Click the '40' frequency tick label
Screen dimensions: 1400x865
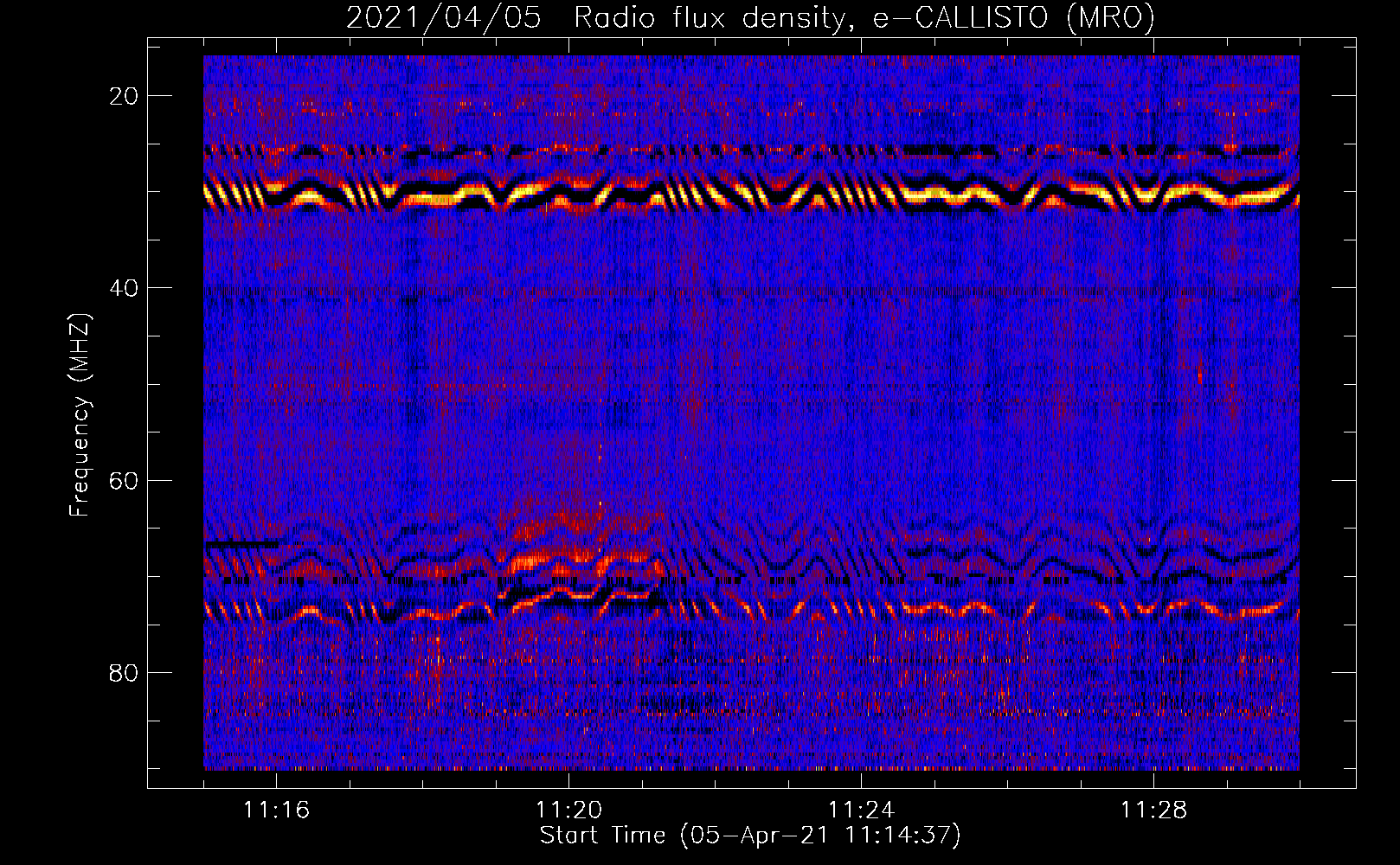click(x=125, y=288)
